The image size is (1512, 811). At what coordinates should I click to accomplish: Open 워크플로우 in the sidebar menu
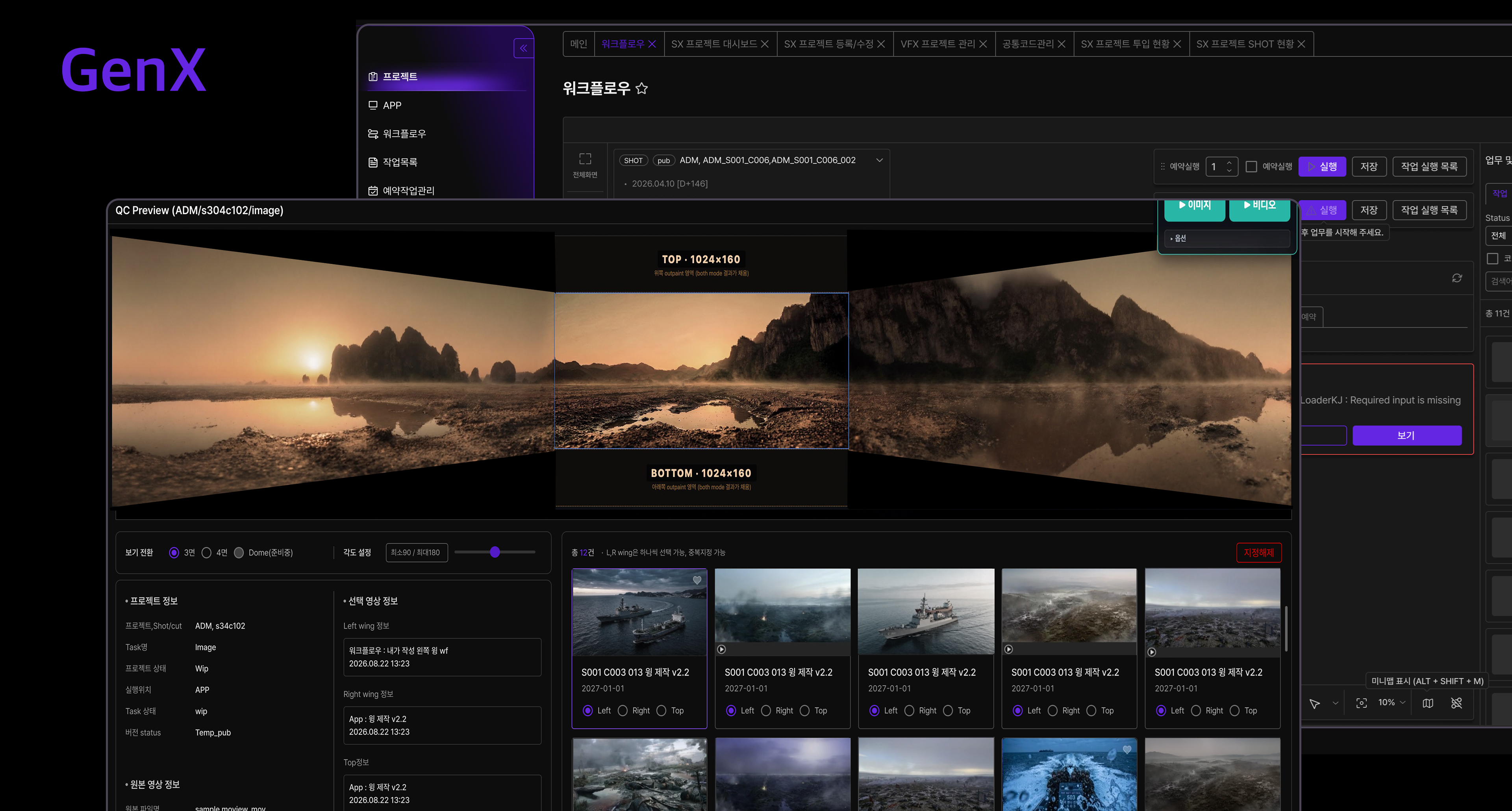click(404, 134)
